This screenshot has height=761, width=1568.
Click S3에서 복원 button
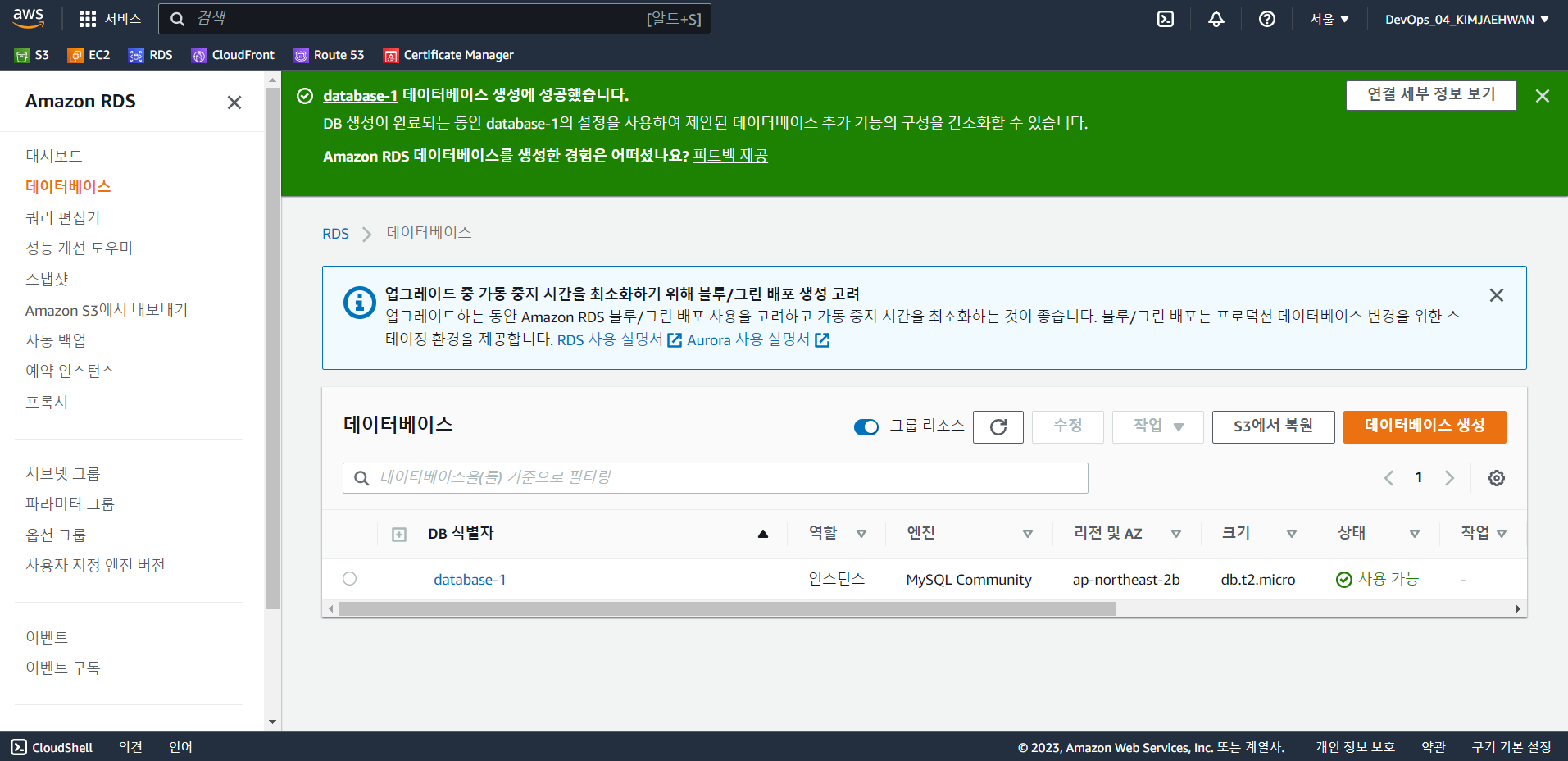1273,426
